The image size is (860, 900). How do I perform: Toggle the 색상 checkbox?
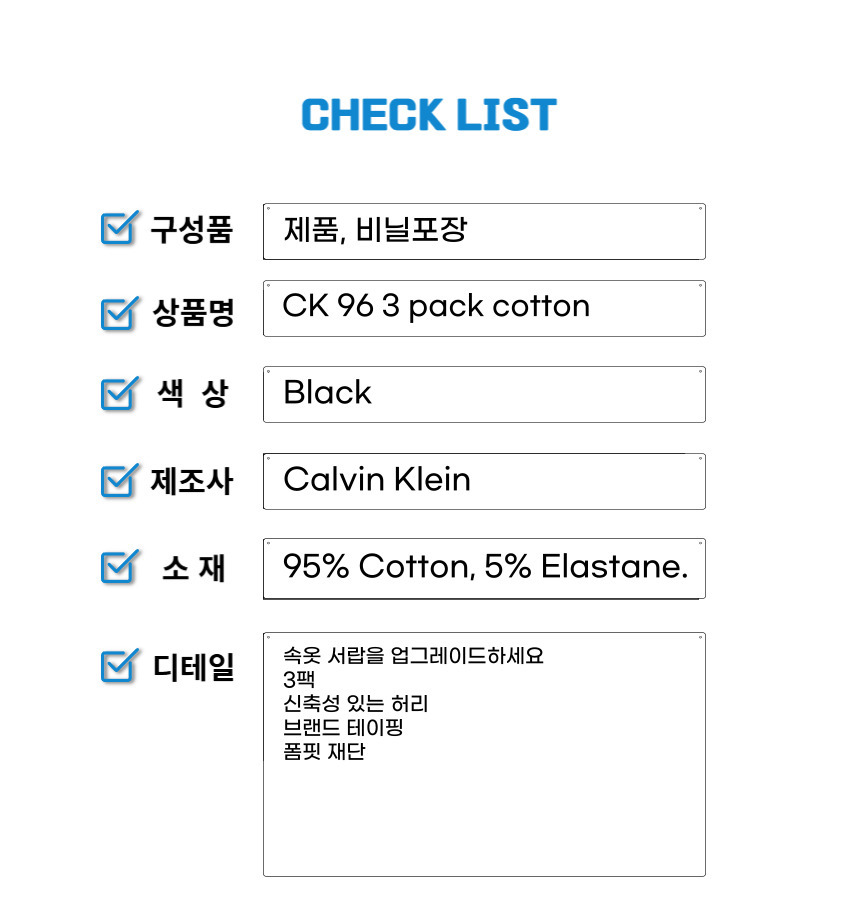coord(118,393)
